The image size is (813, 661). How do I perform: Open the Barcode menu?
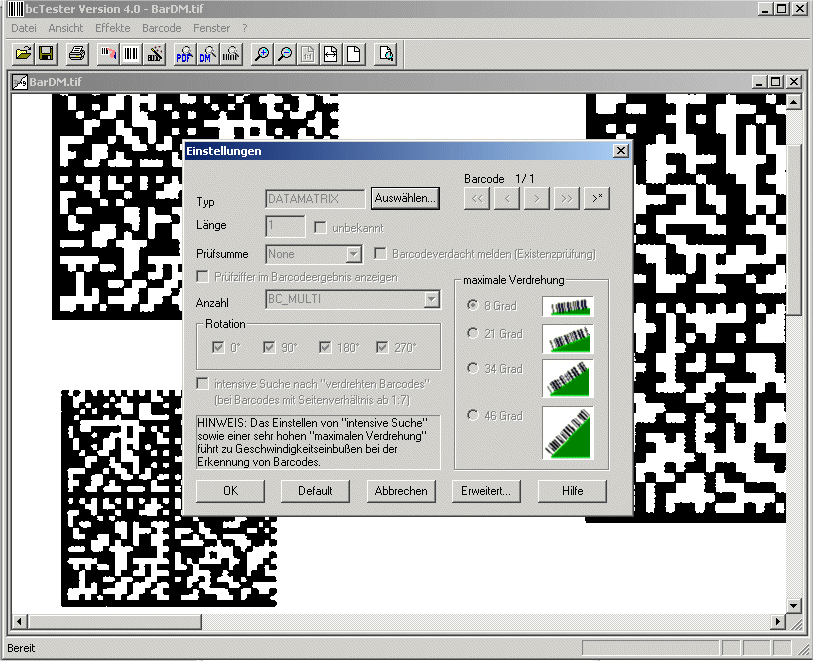(162, 28)
